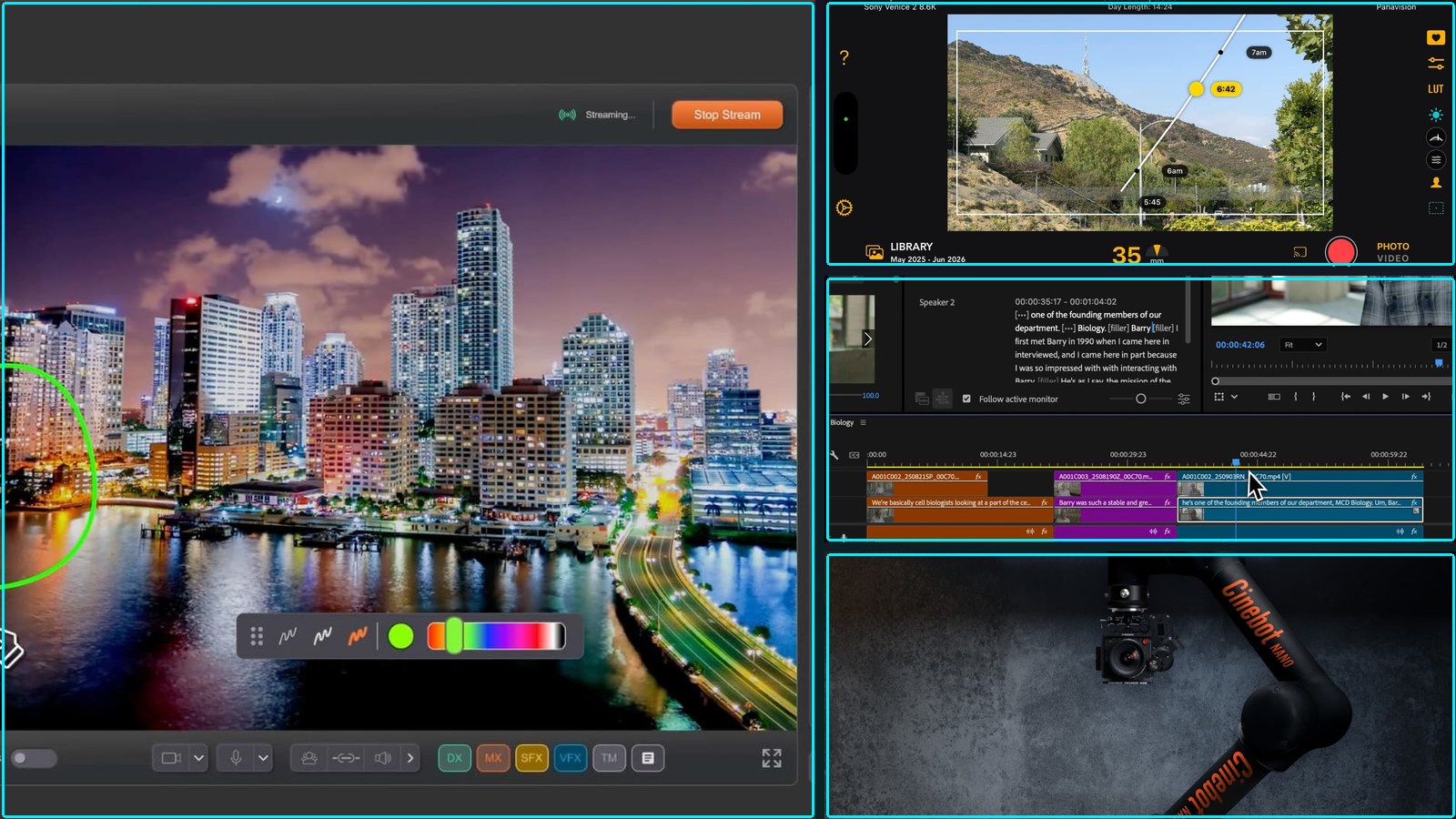The image size is (1456, 819).
Task: Expand more controls with right chevron
Action: point(410,758)
